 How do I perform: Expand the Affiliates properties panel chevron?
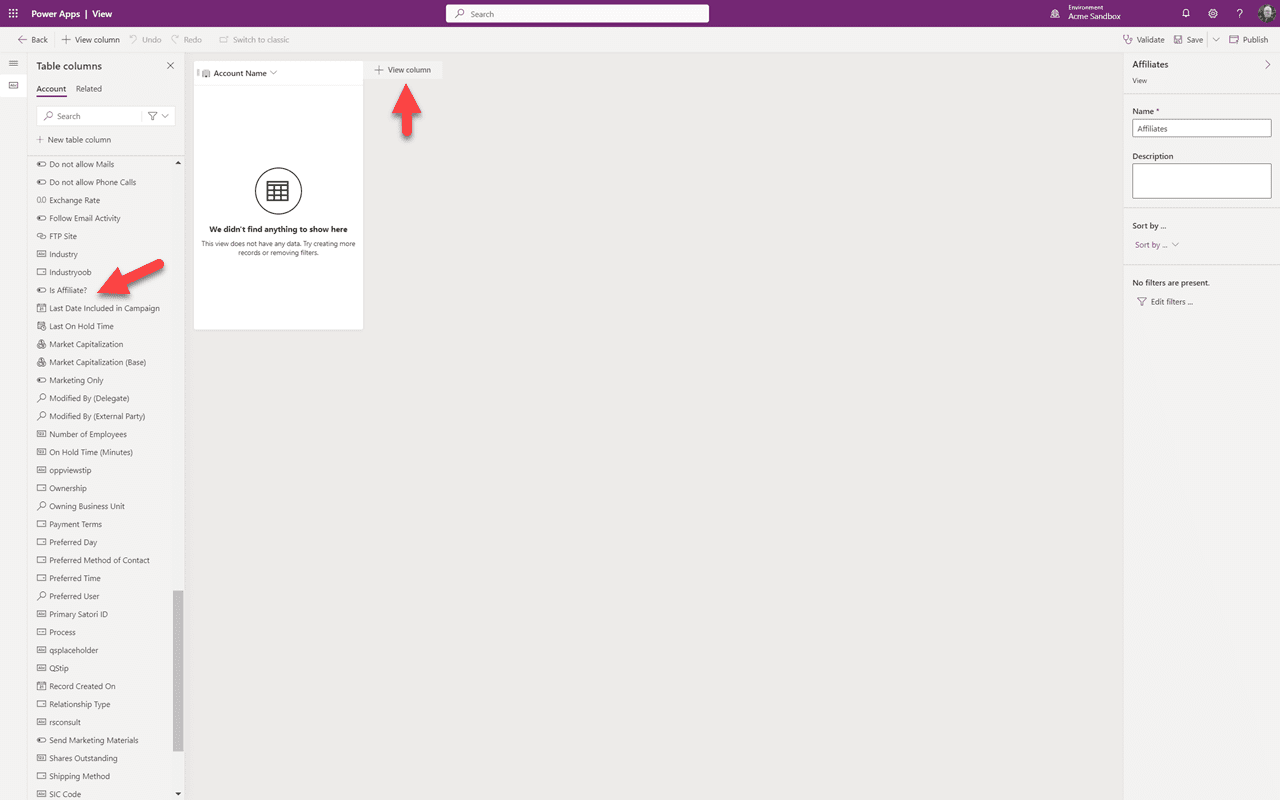[x=1268, y=63]
